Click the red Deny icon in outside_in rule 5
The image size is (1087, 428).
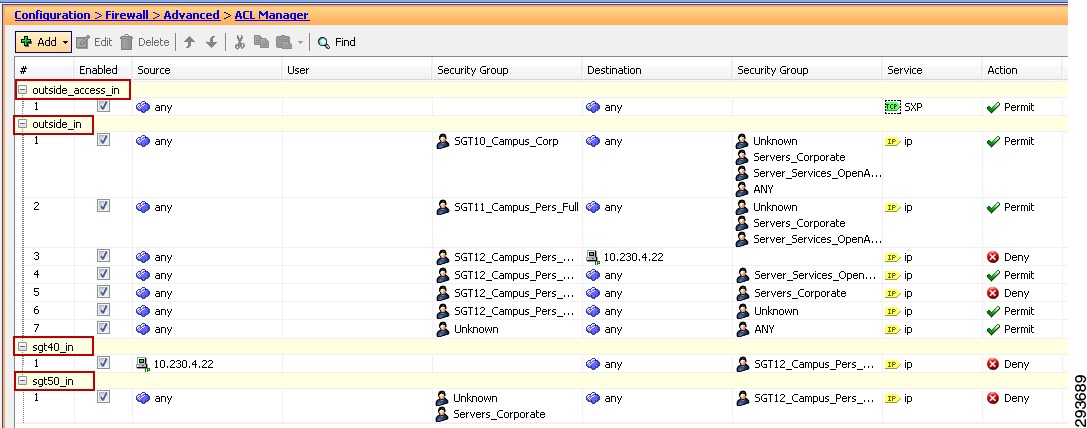pyautogui.click(x=993, y=293)
